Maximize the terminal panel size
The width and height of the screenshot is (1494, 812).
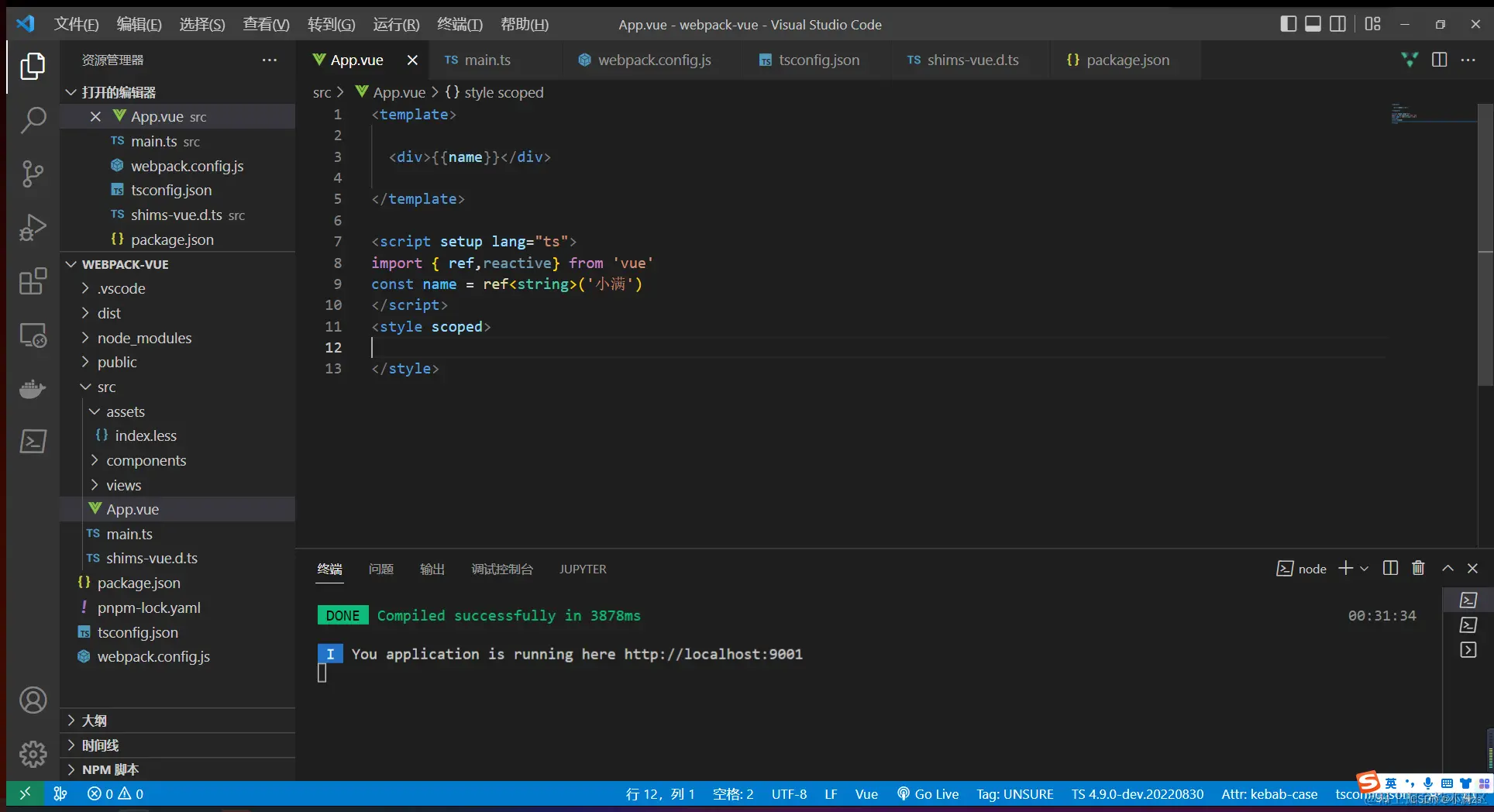pos(1448,568)
